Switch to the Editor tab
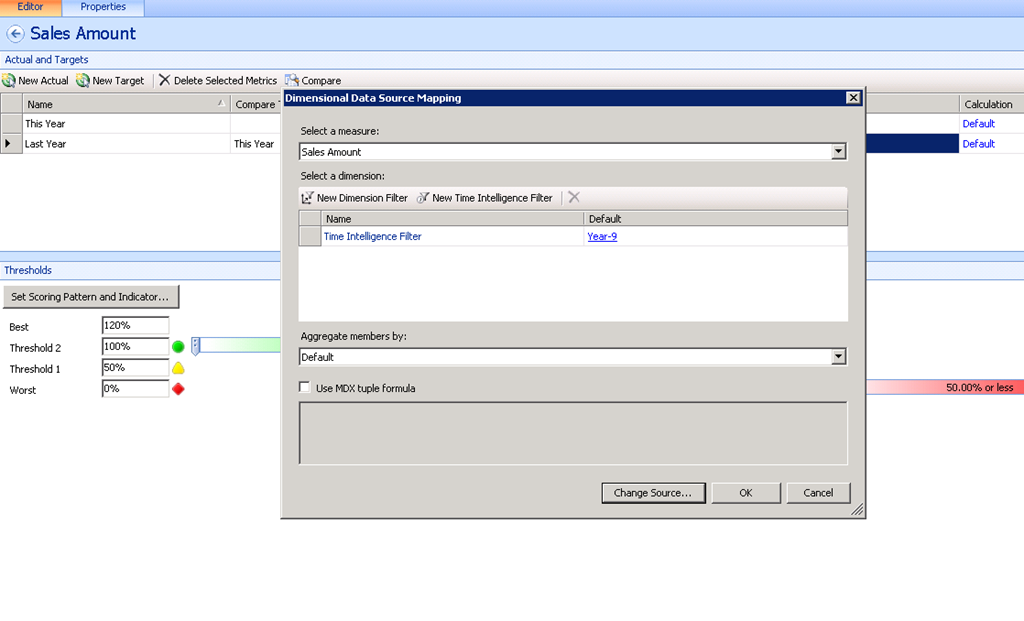Viewport: 1024px width, 621px height. tap(30, 7)
